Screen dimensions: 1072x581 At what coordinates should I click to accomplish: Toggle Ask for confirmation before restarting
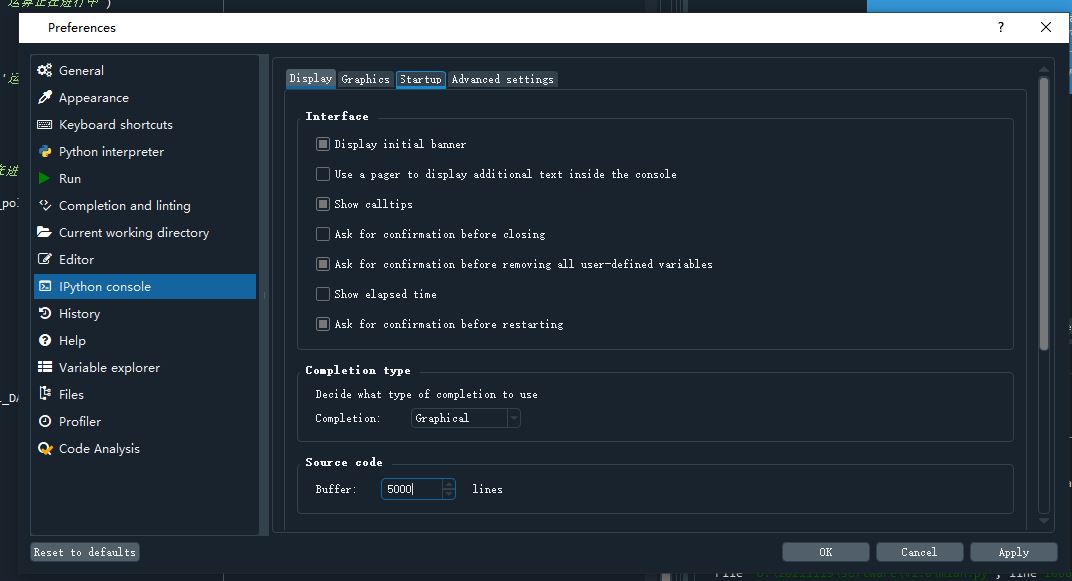[323, 324]
